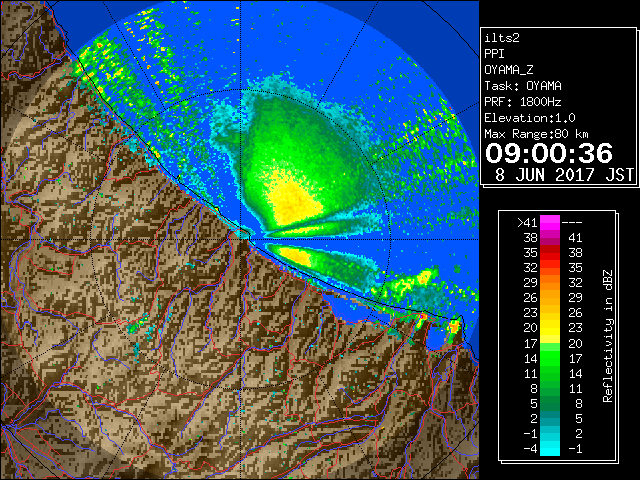Click the 'PRF: 1800Hz' line
Screen dimensions: 640x480
point(523,102)
